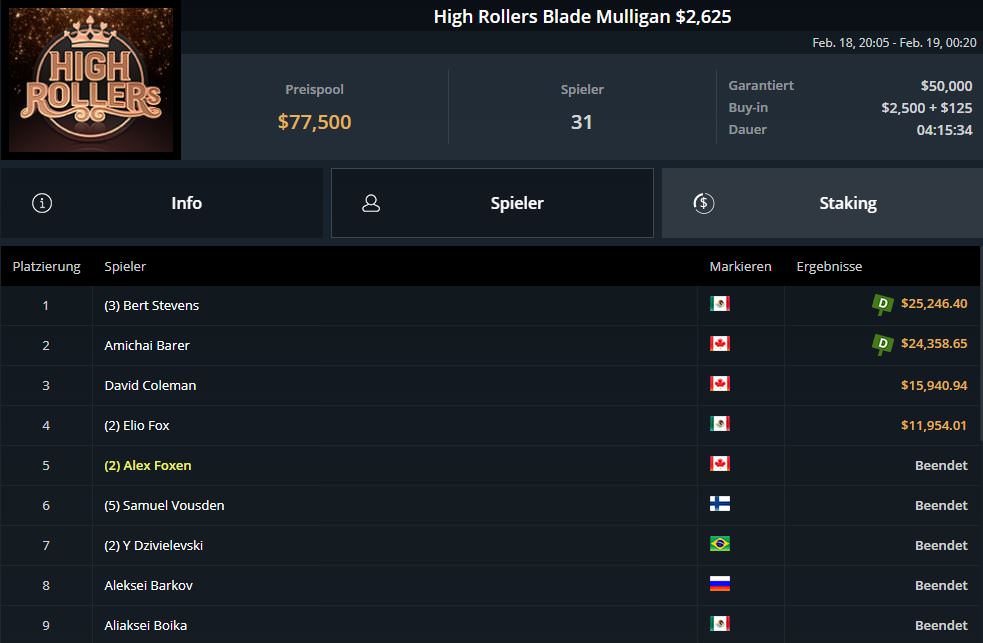
Task: Click Bert Stevens' green deal icon
Action: [882, 304]
